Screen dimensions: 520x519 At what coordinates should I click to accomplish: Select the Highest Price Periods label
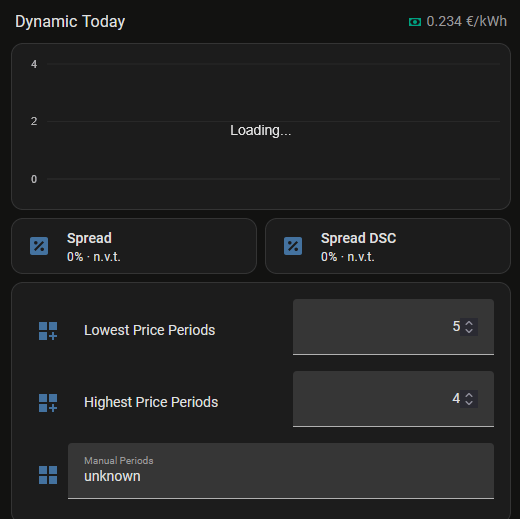pyautogui.click(x=151, y=402)
